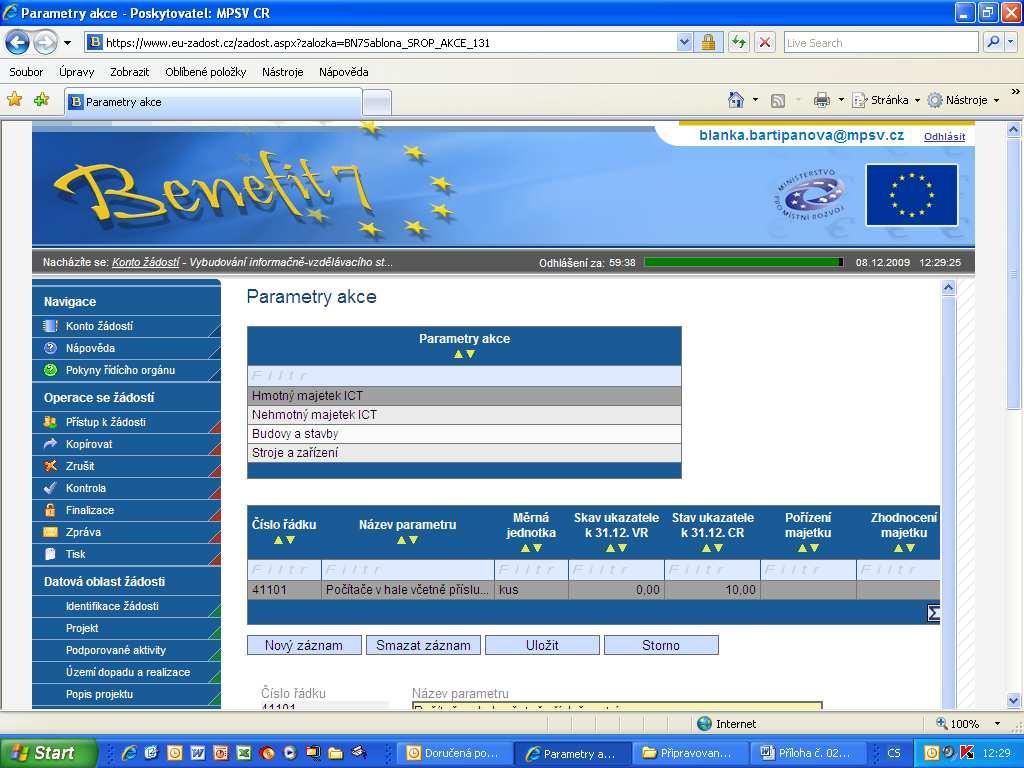Open the Zobrazit menu
The image size is (1024, 768).
tap(129, 72)
